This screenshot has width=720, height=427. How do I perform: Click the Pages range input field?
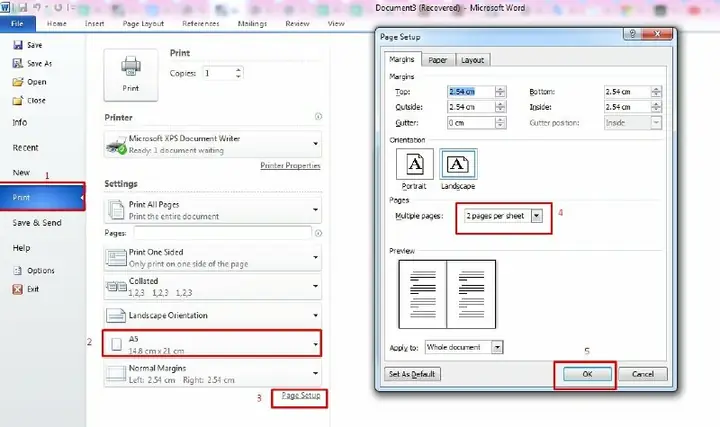[x=223, y=233]
